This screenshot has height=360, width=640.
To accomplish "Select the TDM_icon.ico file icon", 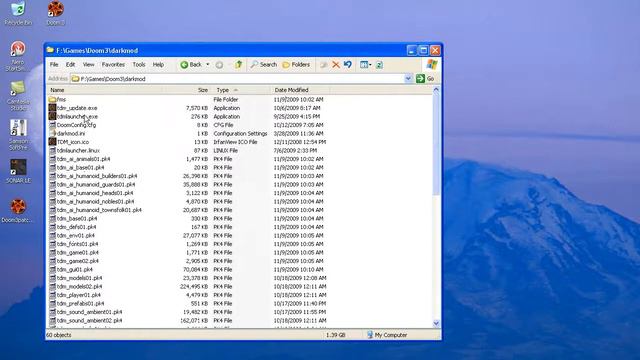I will (52, 142).
